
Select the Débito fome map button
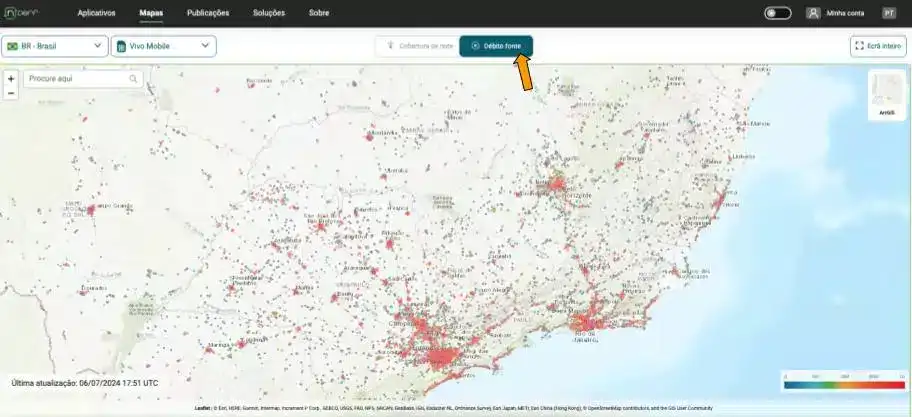pyautogui.click(x=496, y=46)
